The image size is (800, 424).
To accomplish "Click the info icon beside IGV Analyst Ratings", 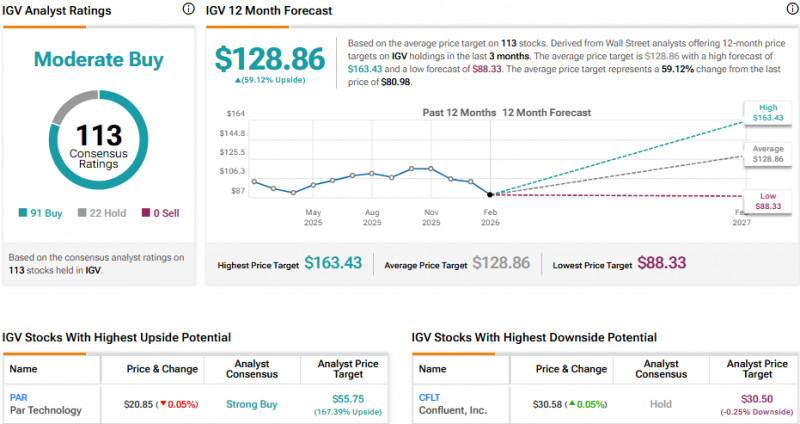I will 189,9.
